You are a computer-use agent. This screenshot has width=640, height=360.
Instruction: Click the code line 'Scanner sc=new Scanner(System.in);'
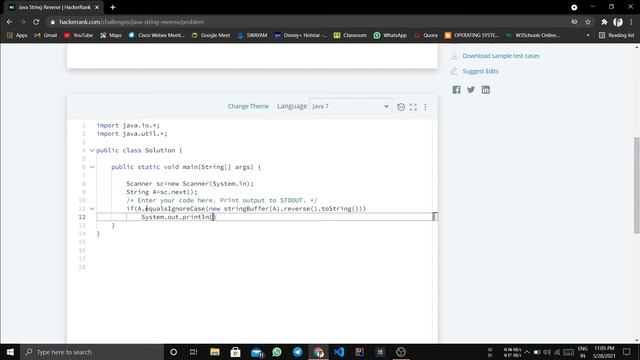tap(190, 184)
